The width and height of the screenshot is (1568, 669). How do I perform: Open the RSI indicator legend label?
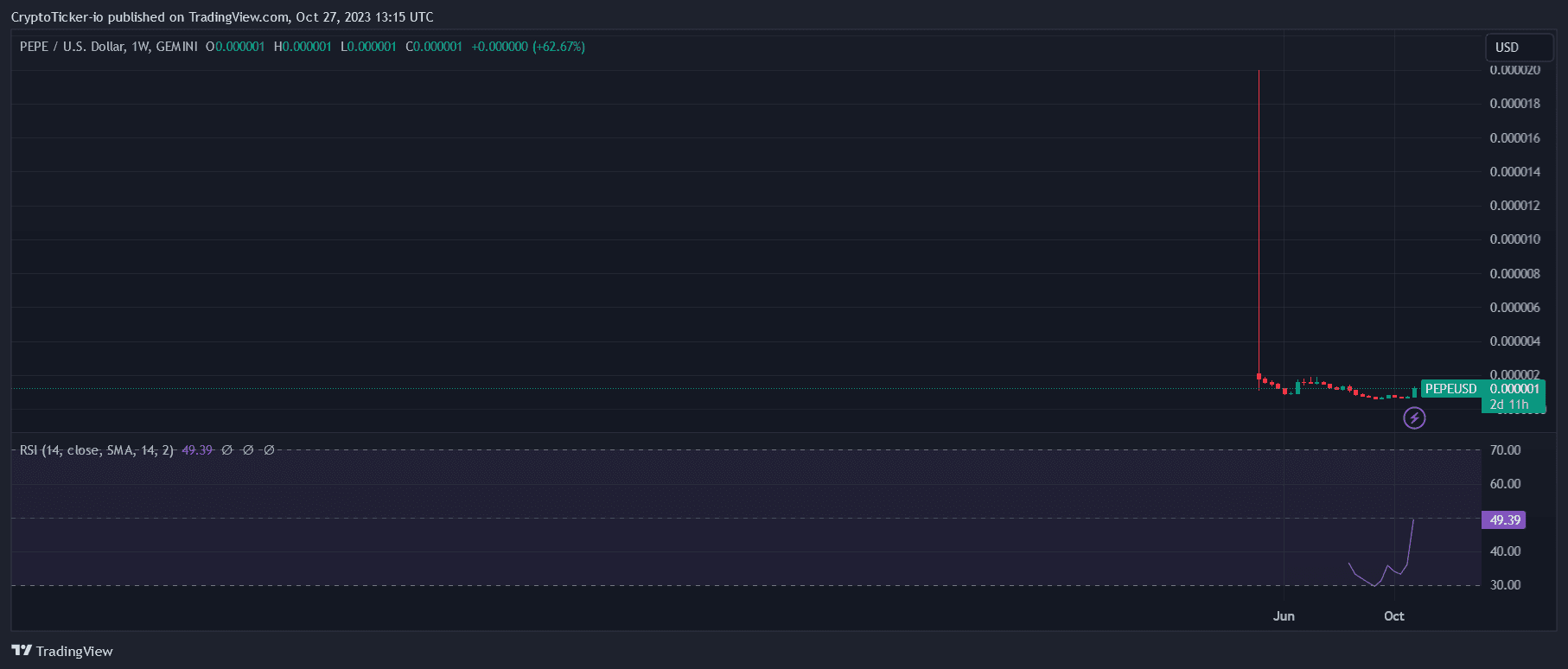point(96,450)
